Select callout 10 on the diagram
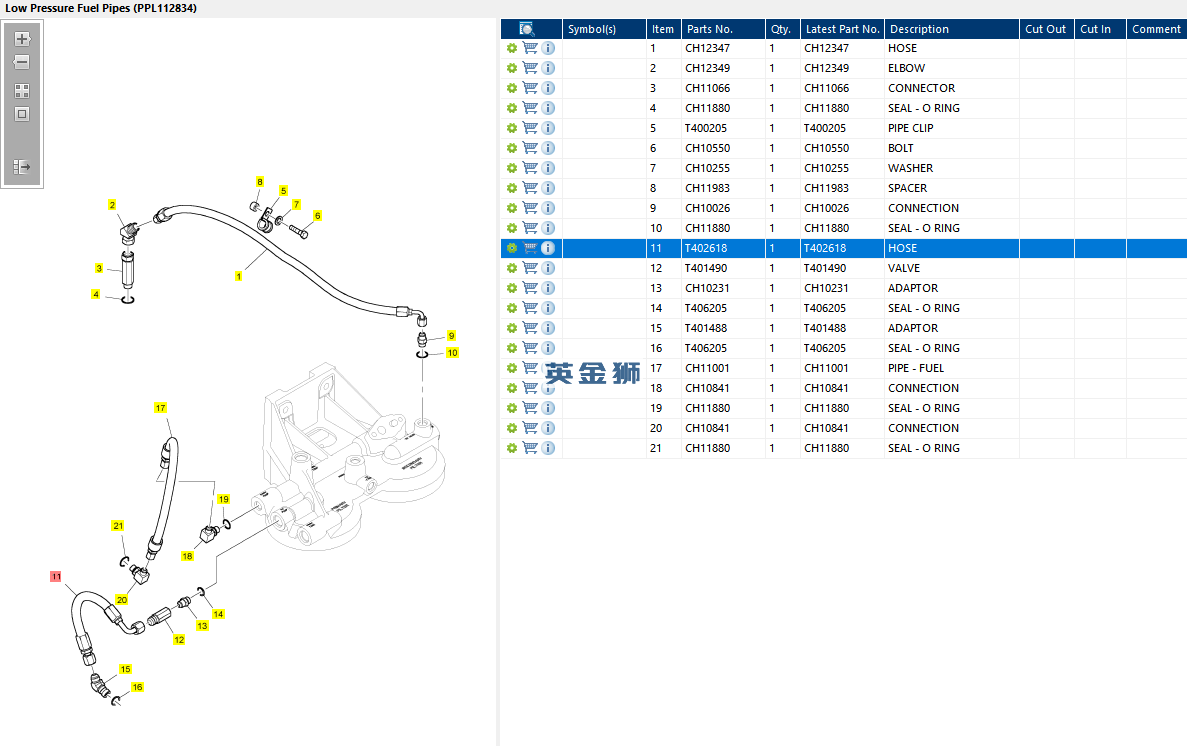Image resolution: width=1187 pixels, height=746 pixels. point(452,353)
